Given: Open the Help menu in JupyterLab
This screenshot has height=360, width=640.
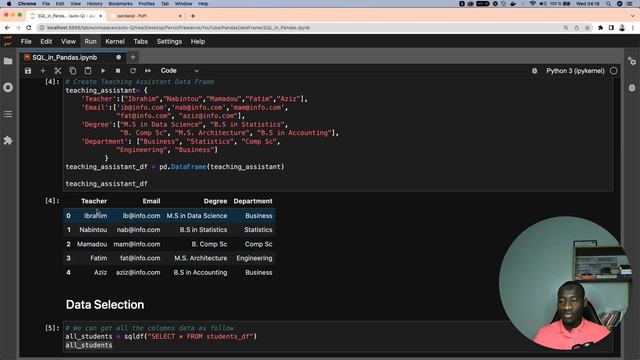Looking at the screenshot, I should coord(198,42).
